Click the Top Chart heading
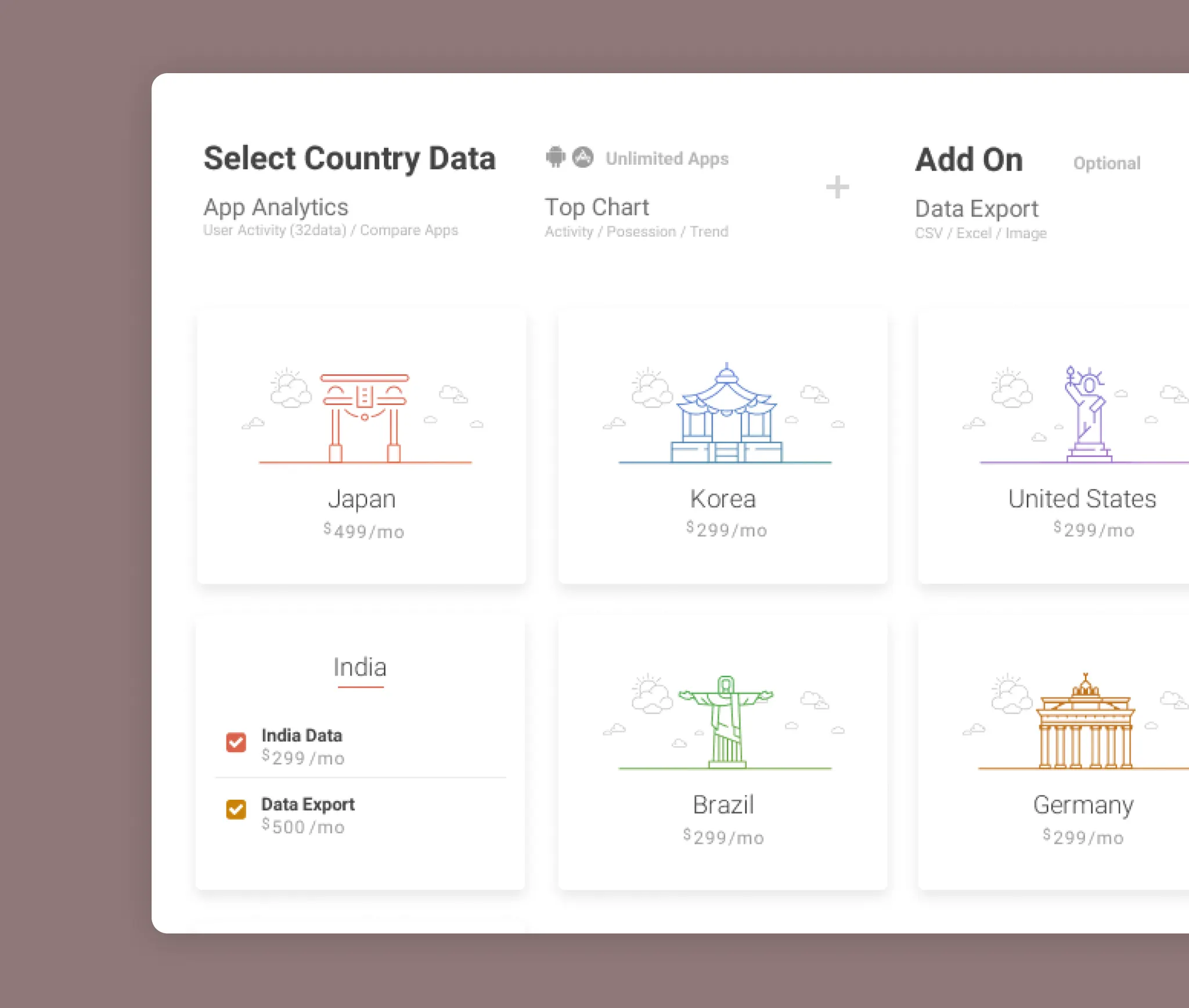 click(597, 207)
